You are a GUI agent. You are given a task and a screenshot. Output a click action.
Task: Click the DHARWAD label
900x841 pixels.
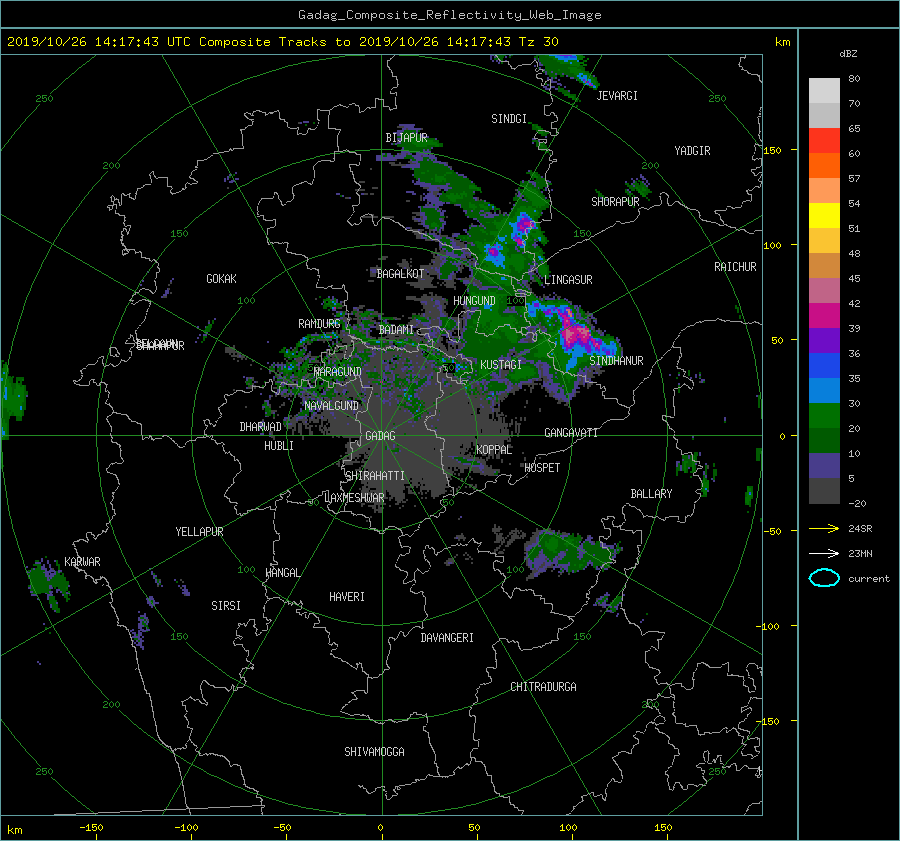[x=260, y=427]
